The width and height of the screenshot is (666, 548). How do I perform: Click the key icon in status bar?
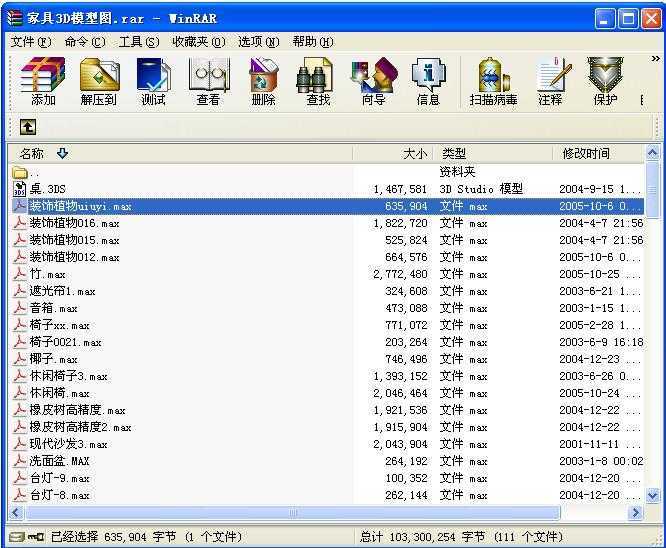pos(36,537)
